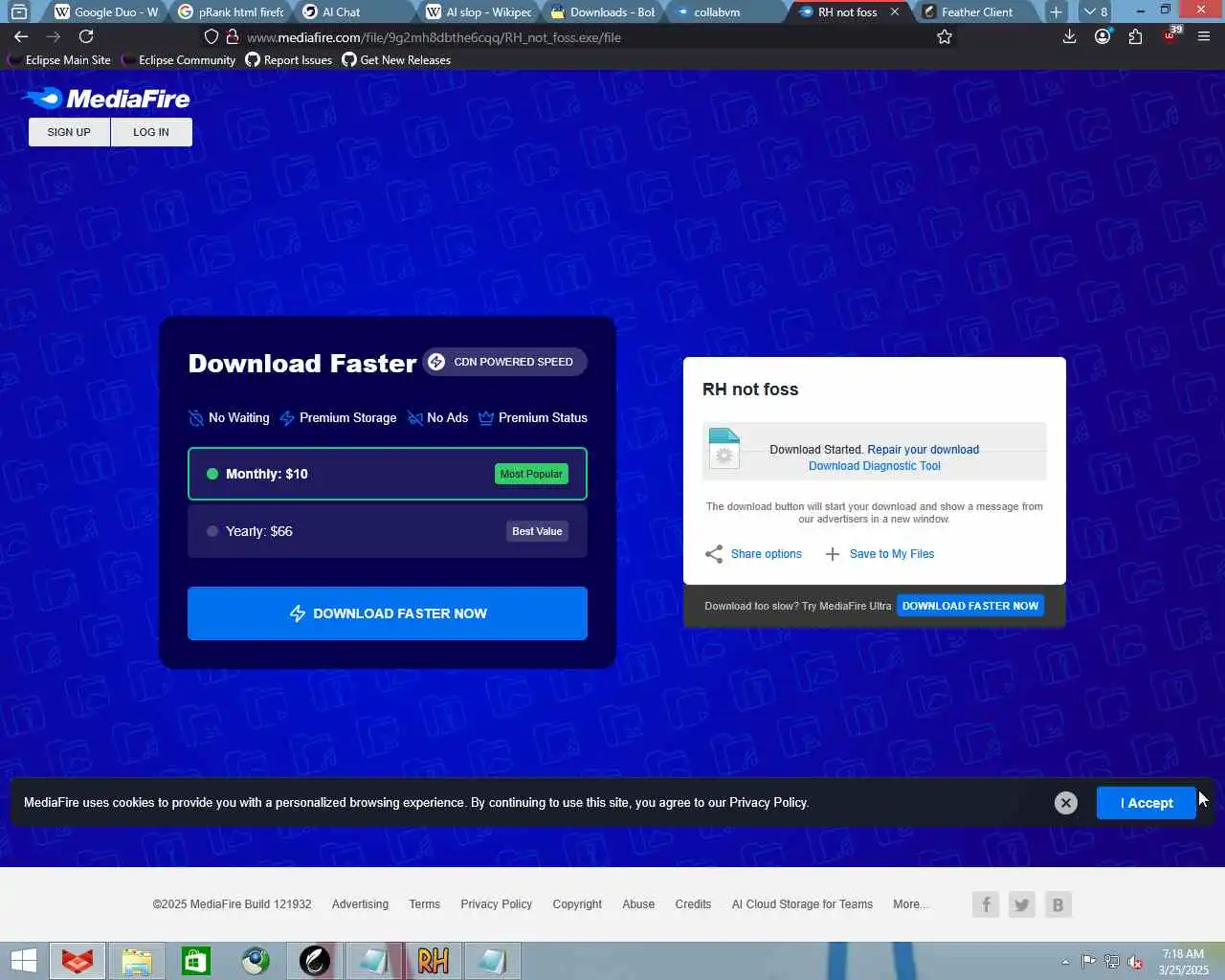
Task: Open the Feather quill taskbar icon
Action: [x=315, y=961]
